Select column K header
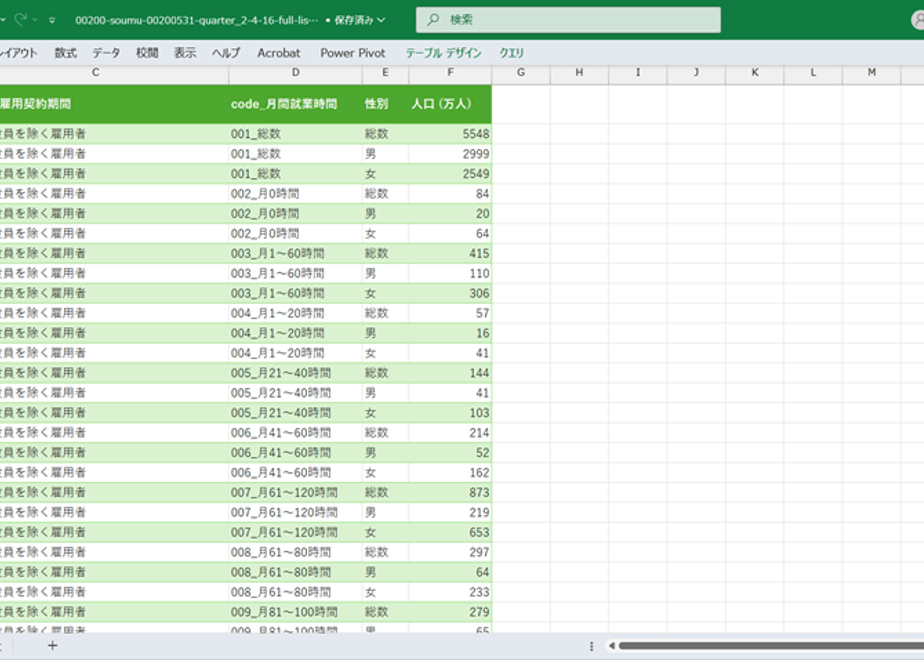The image size is (924, 660). [755, 72]
